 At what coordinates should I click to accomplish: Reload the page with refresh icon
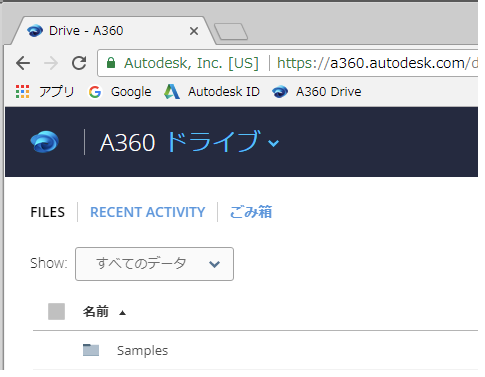(79, 63)
